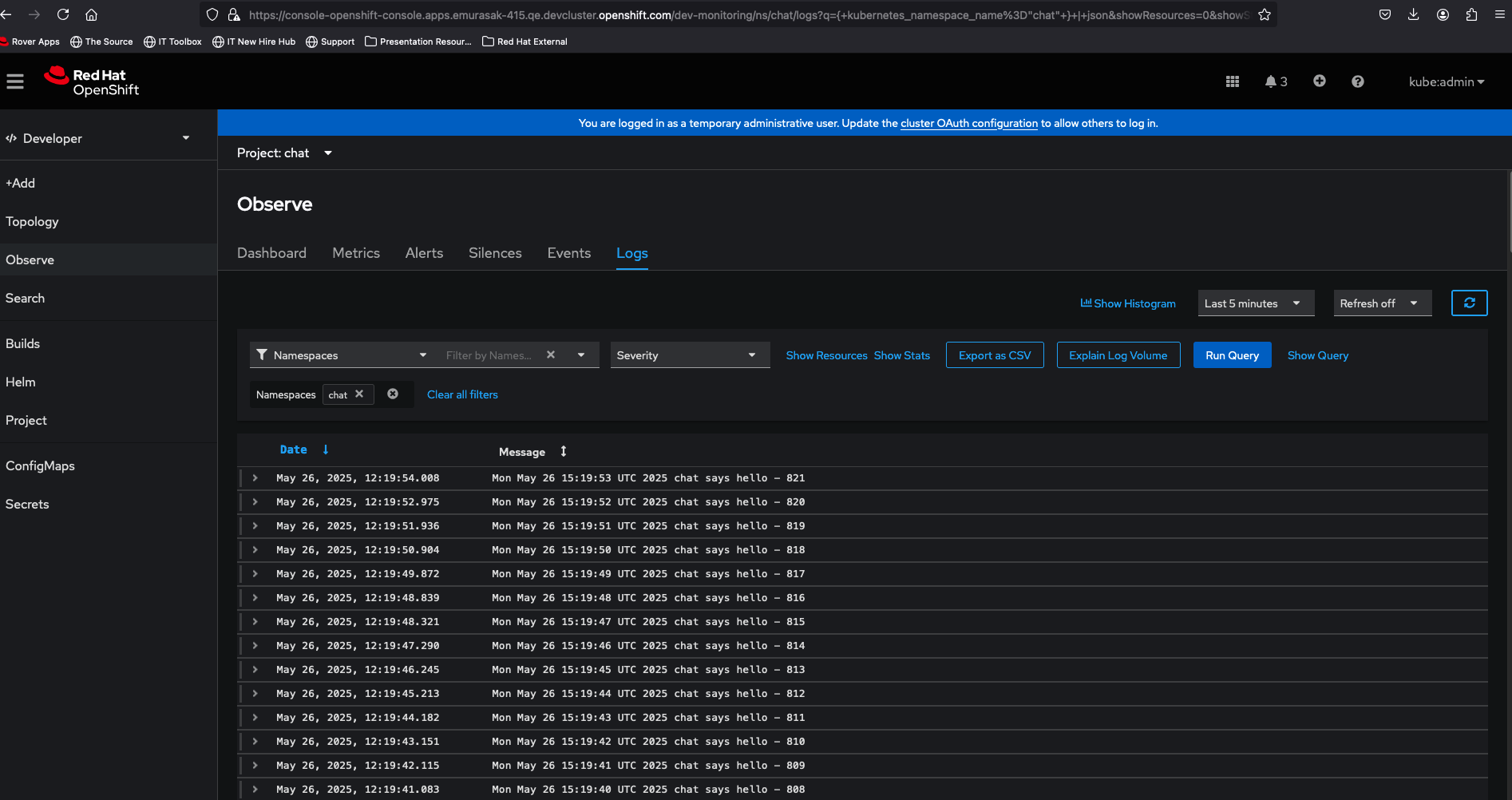Screen dimensions: 1512x800
Task: Open the application launcher grid icon
Action: pos(1232,81)
